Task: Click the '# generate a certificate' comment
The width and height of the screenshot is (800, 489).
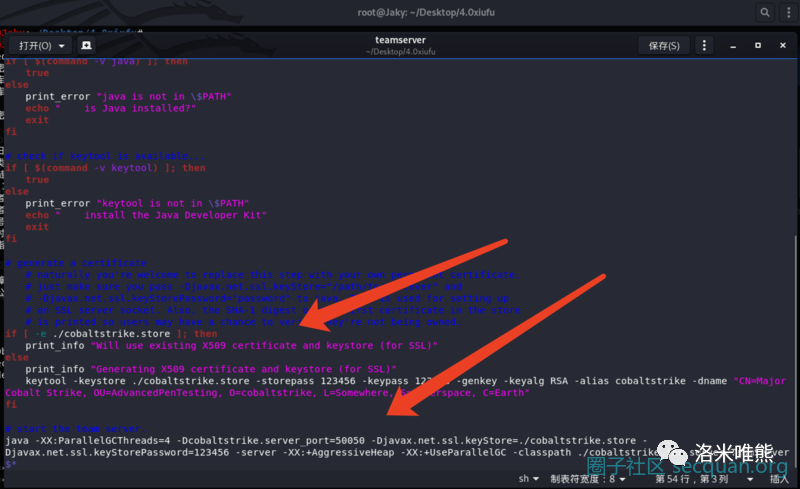Action: [76, 263]
